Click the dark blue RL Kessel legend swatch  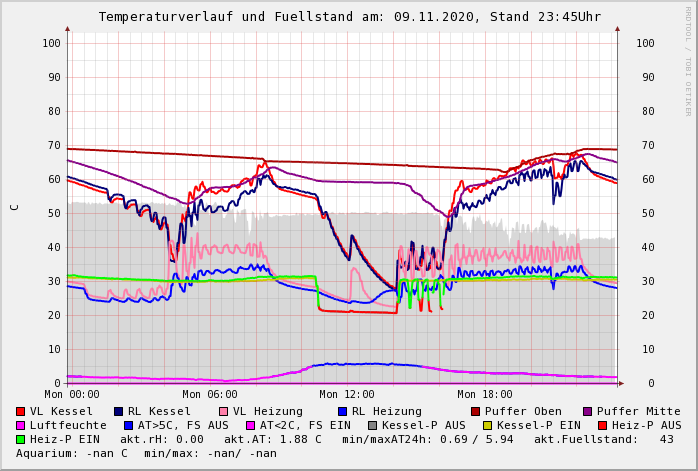click(119, 412)
